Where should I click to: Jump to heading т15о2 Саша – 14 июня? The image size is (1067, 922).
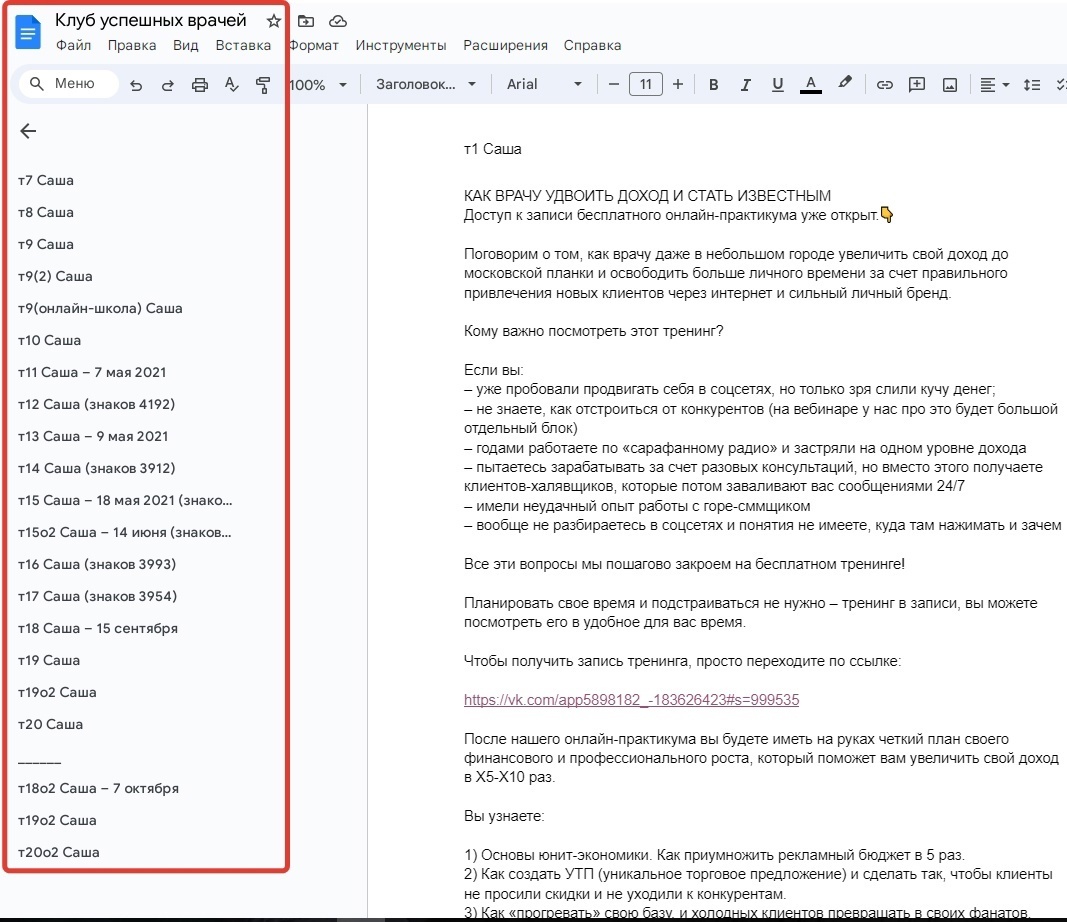pos(125,532)
